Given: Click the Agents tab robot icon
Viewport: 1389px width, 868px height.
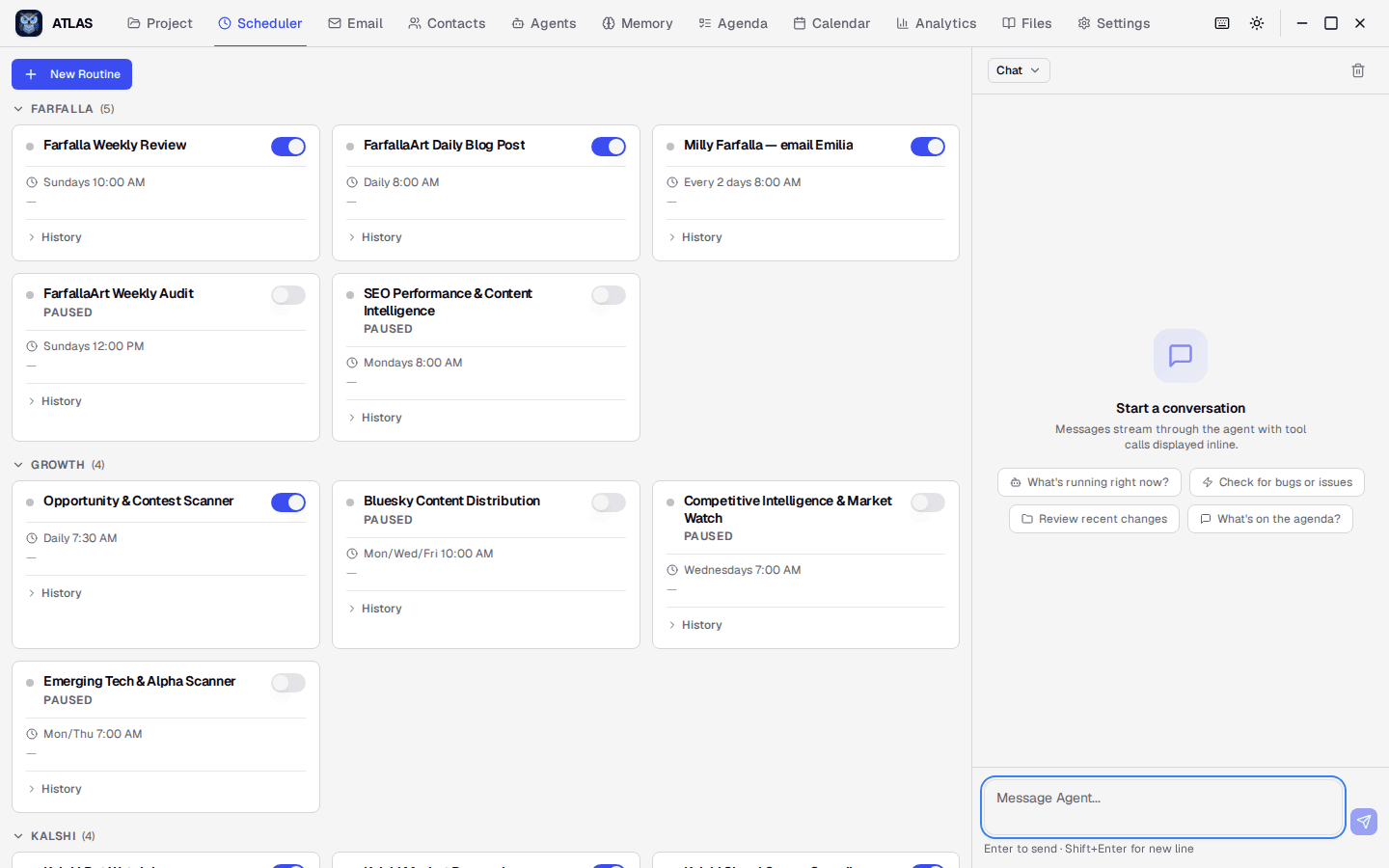Looking at the screenshot, I should [518, 23].
